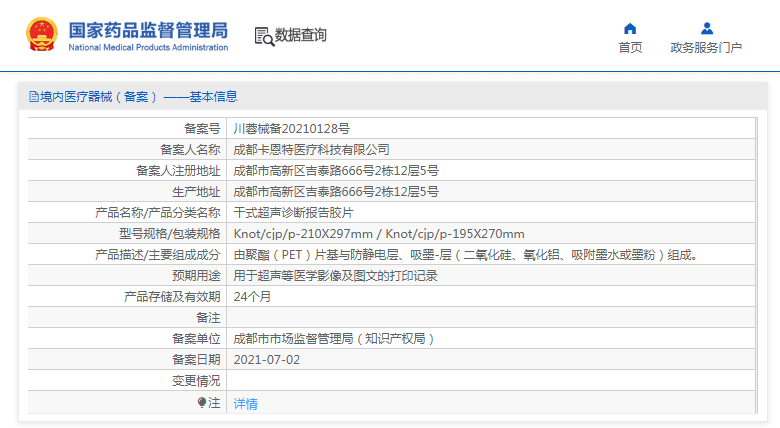The width and height of the screenshot is (780, 428).
Task: Select company name 成都卡恩特医疗科技有限公司
Action: [311, 150]
